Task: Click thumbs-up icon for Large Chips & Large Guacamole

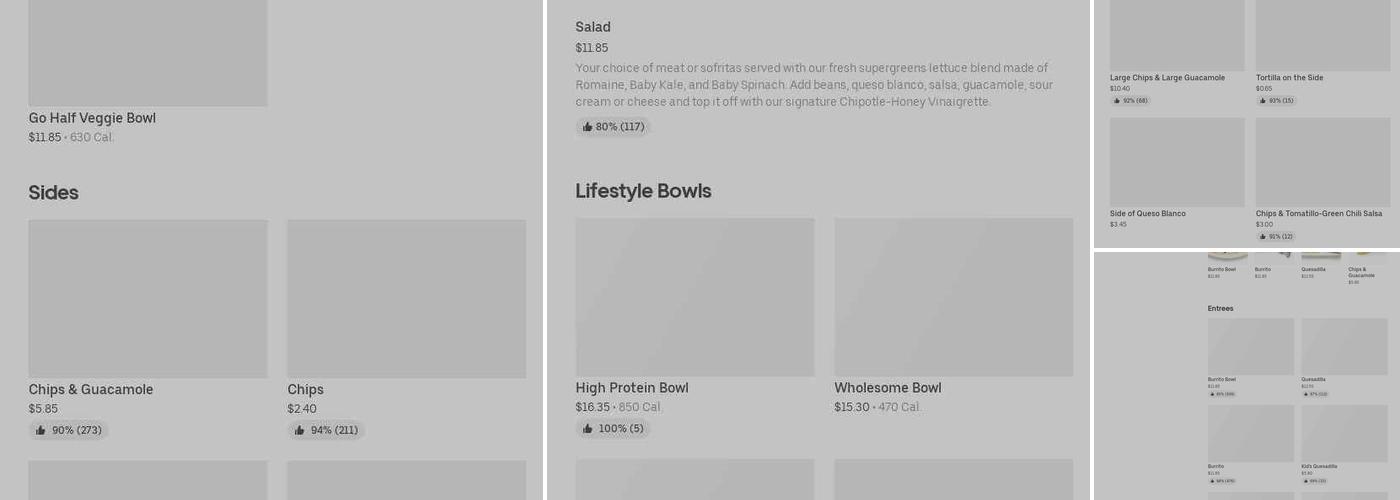Action: [1117, 101]
